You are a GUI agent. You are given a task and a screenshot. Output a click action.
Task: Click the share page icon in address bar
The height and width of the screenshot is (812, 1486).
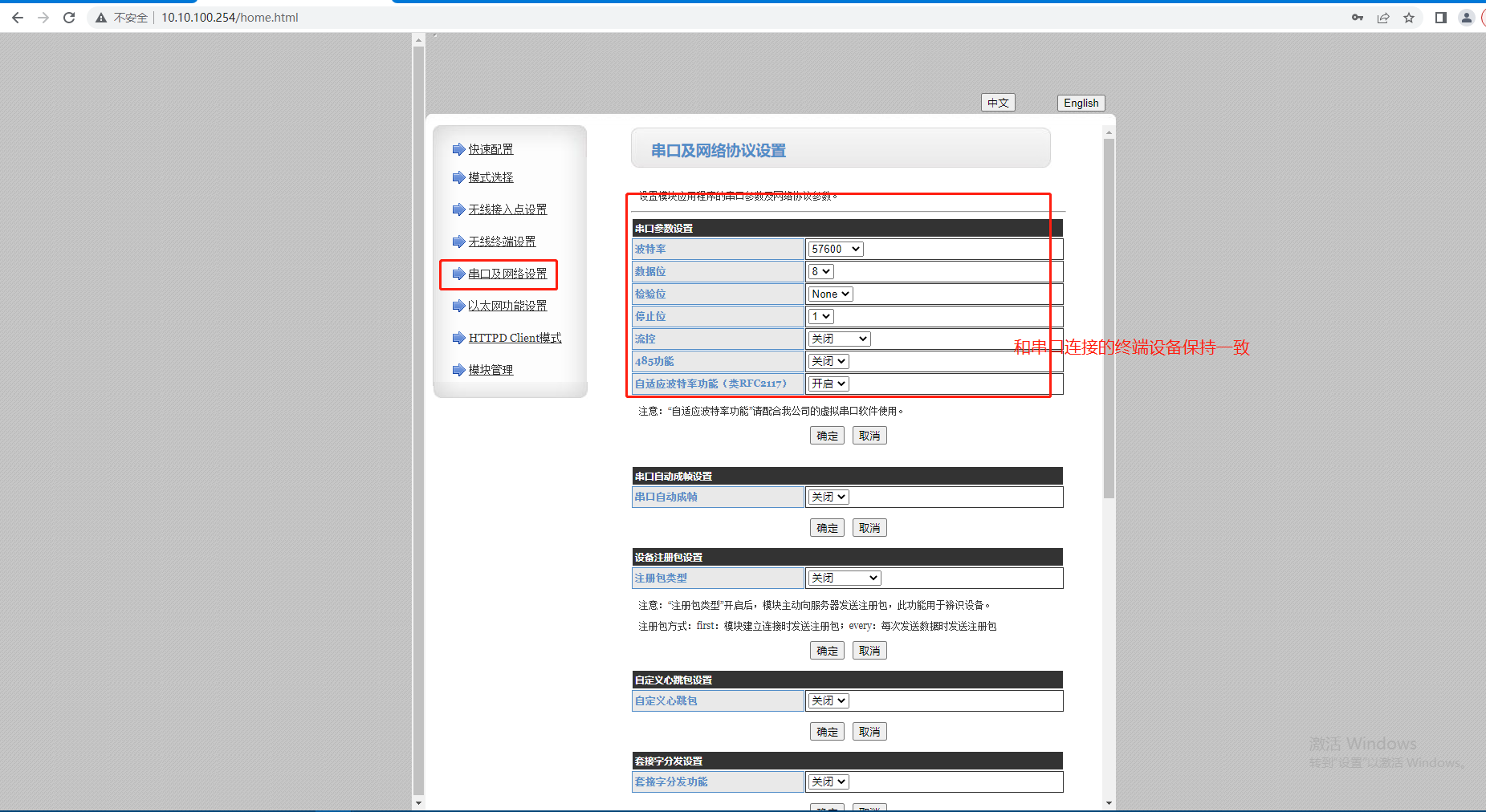pos(1383,18)
